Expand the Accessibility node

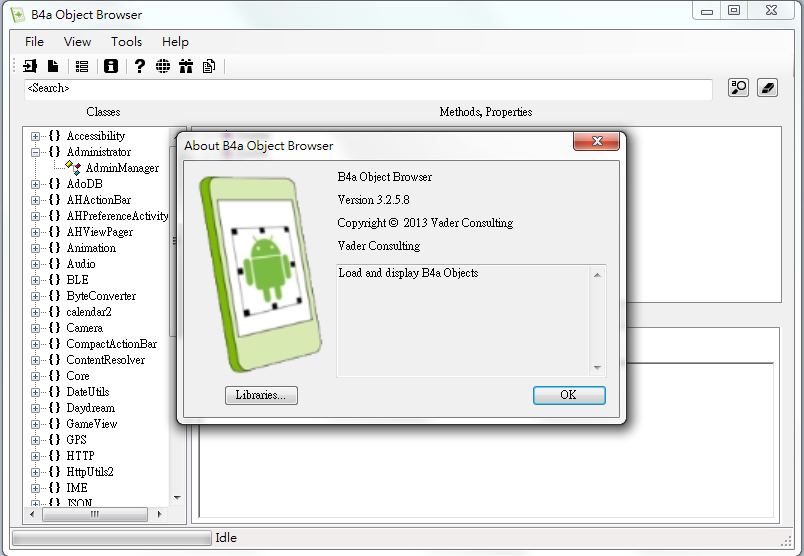(x=35, y=136)
